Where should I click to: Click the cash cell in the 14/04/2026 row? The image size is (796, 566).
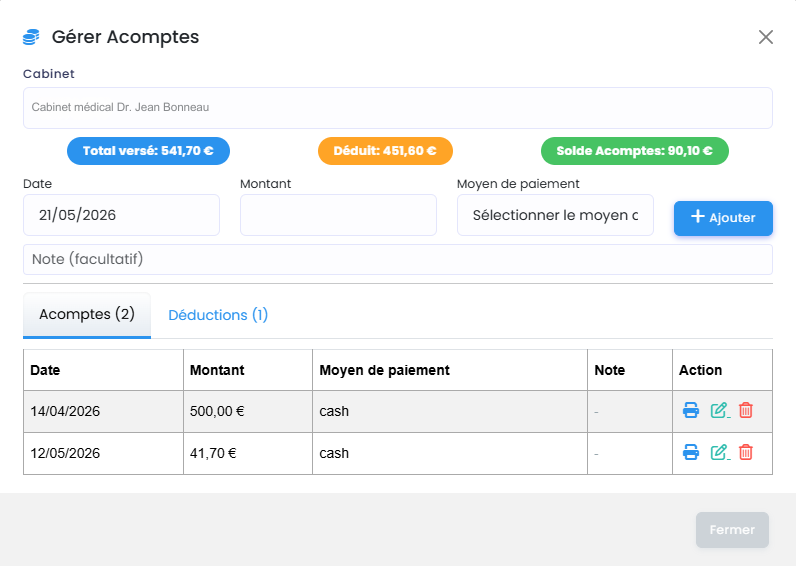[450, 411]
